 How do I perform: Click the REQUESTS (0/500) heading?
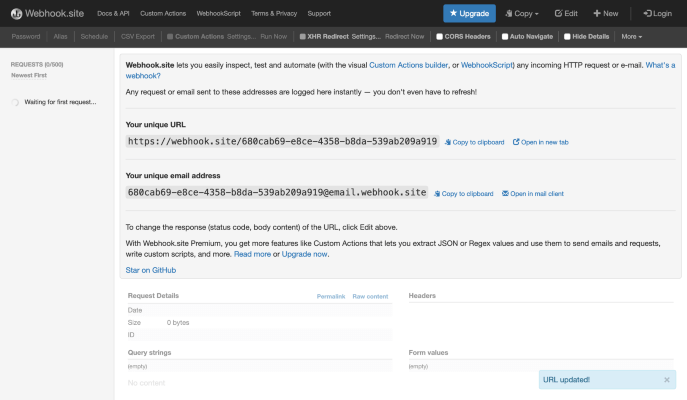click(37, 64)
